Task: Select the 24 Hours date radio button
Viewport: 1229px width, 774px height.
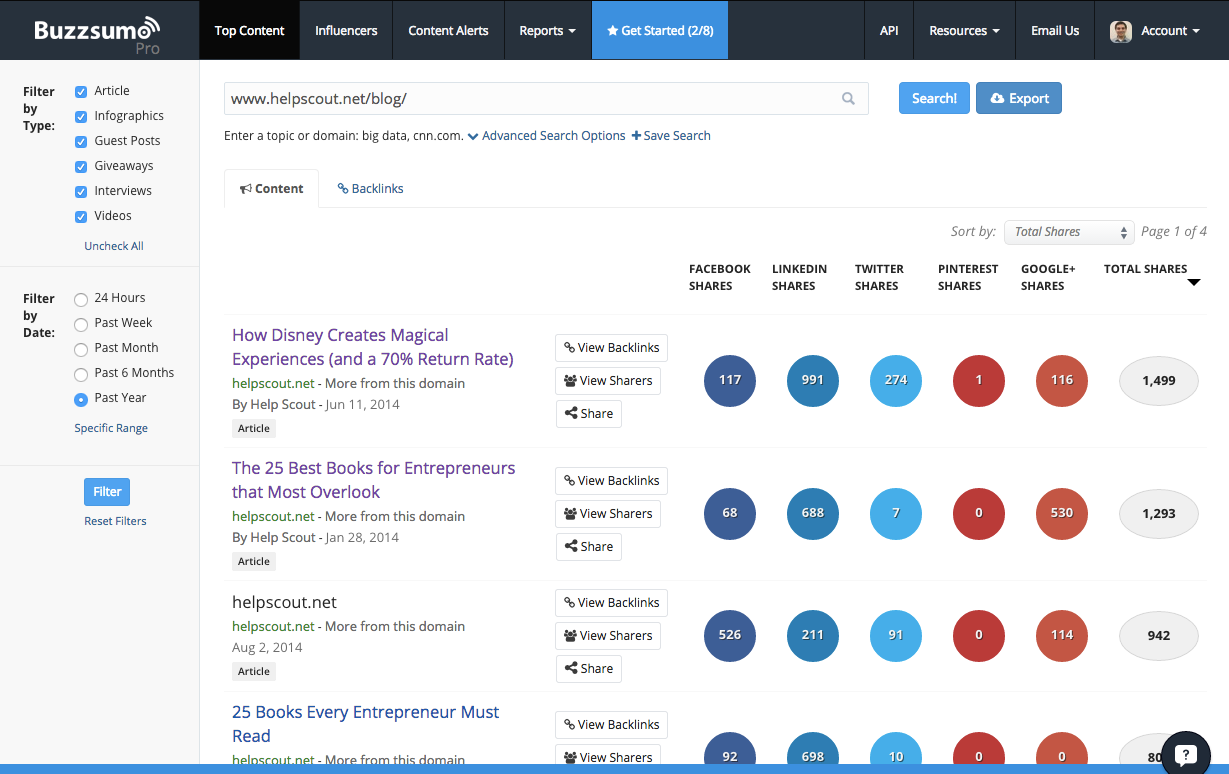Action: tap(81, 299)
